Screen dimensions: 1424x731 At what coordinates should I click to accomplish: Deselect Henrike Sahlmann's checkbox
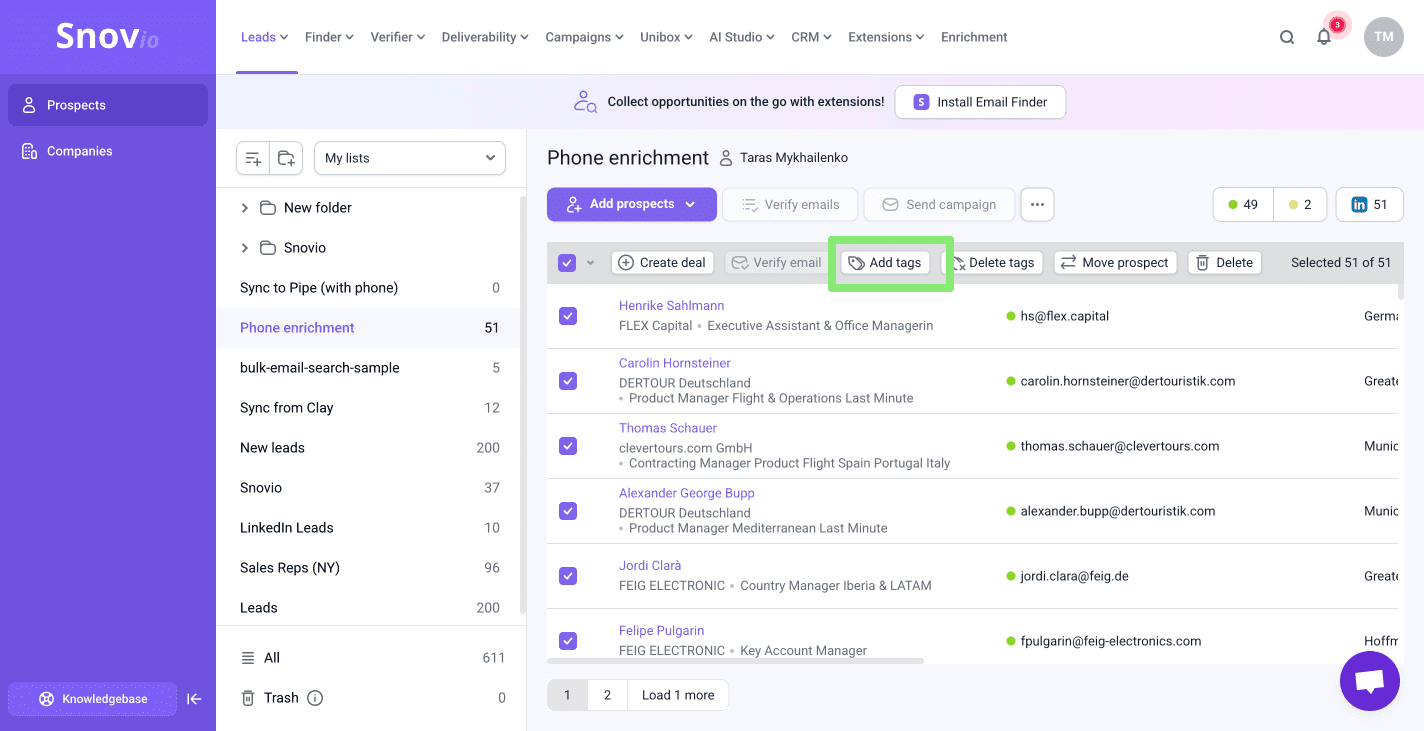pyautogui.click(x=568, y=316)
